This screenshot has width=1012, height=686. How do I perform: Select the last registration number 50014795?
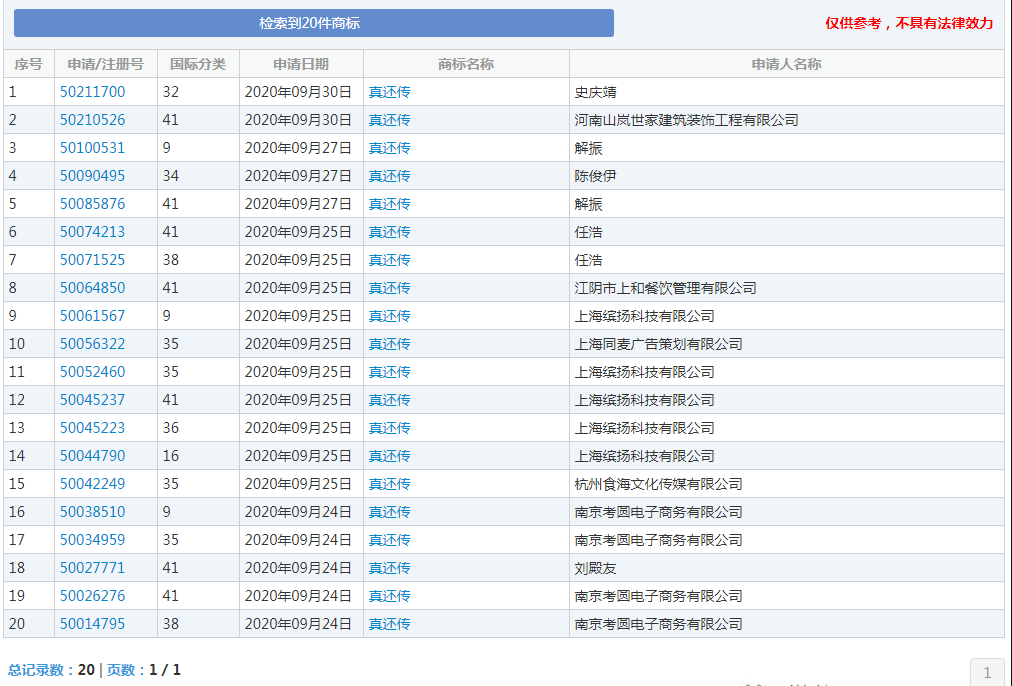pos(92,624)
